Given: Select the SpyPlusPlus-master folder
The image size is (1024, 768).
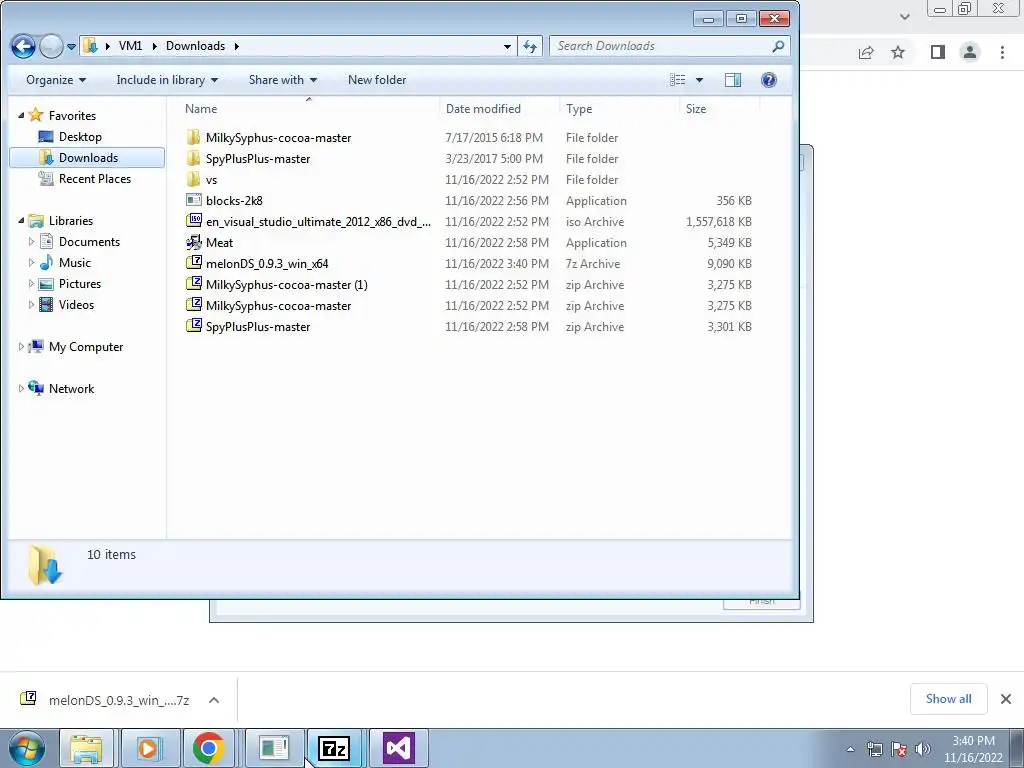Looking at the screenshot, I should point(257,159).
